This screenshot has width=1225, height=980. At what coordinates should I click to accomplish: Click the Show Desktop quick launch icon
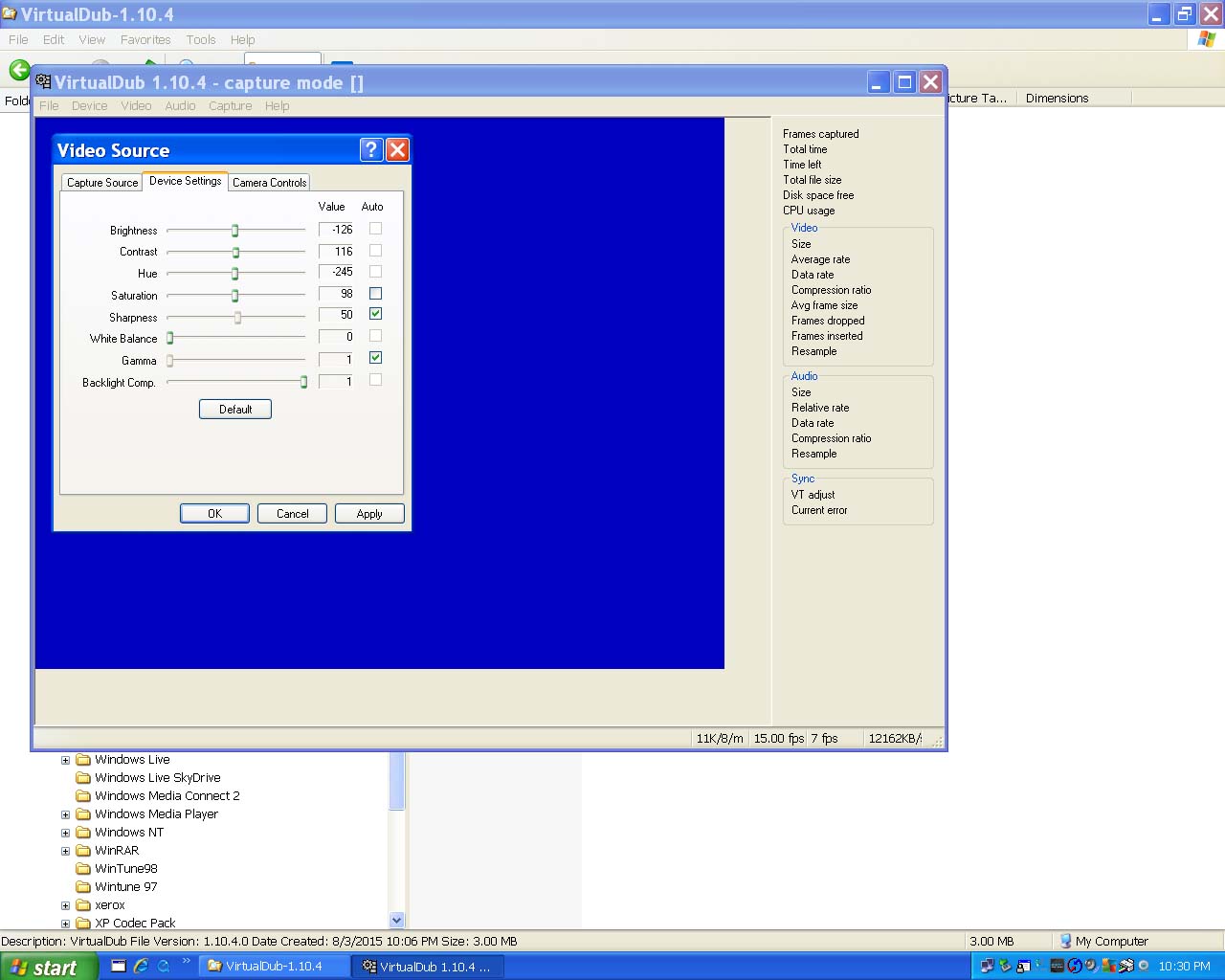119,966
